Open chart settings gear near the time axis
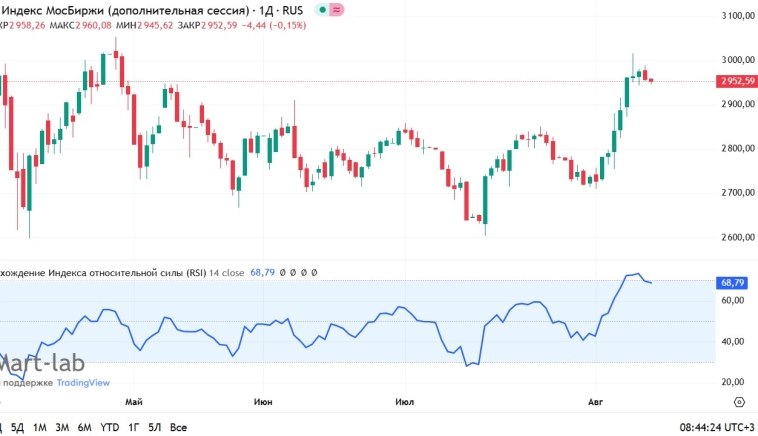Viewport: 758px width, 436px height. coord(739,402)
